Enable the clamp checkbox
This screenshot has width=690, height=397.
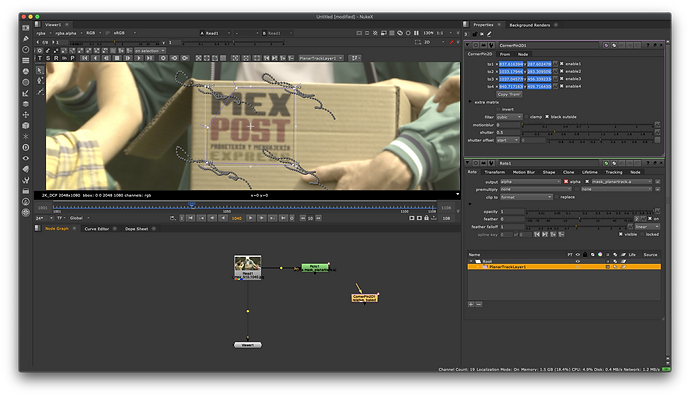(x=526, y=117)
